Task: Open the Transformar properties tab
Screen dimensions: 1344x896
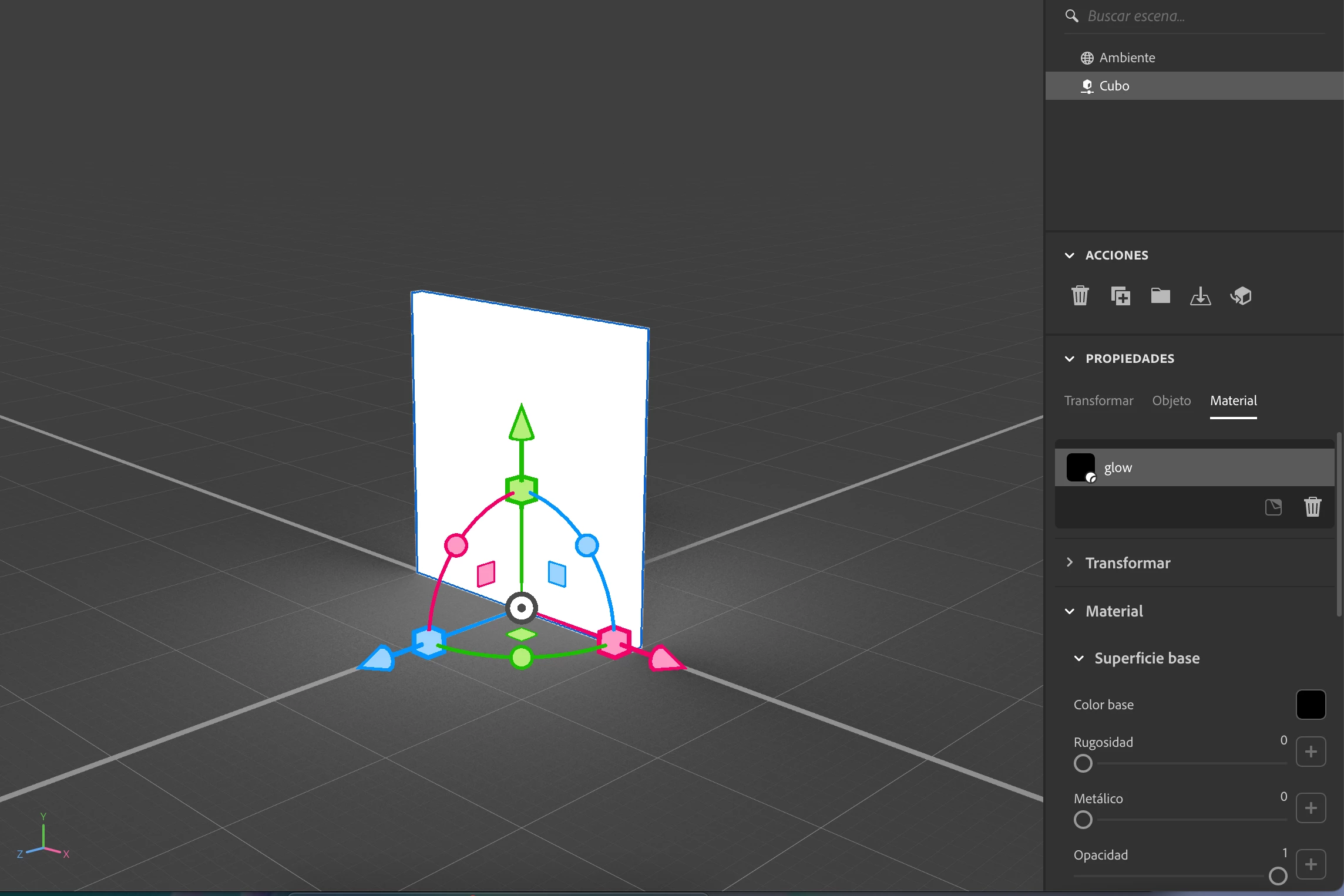Action: tap(1098, 400)
